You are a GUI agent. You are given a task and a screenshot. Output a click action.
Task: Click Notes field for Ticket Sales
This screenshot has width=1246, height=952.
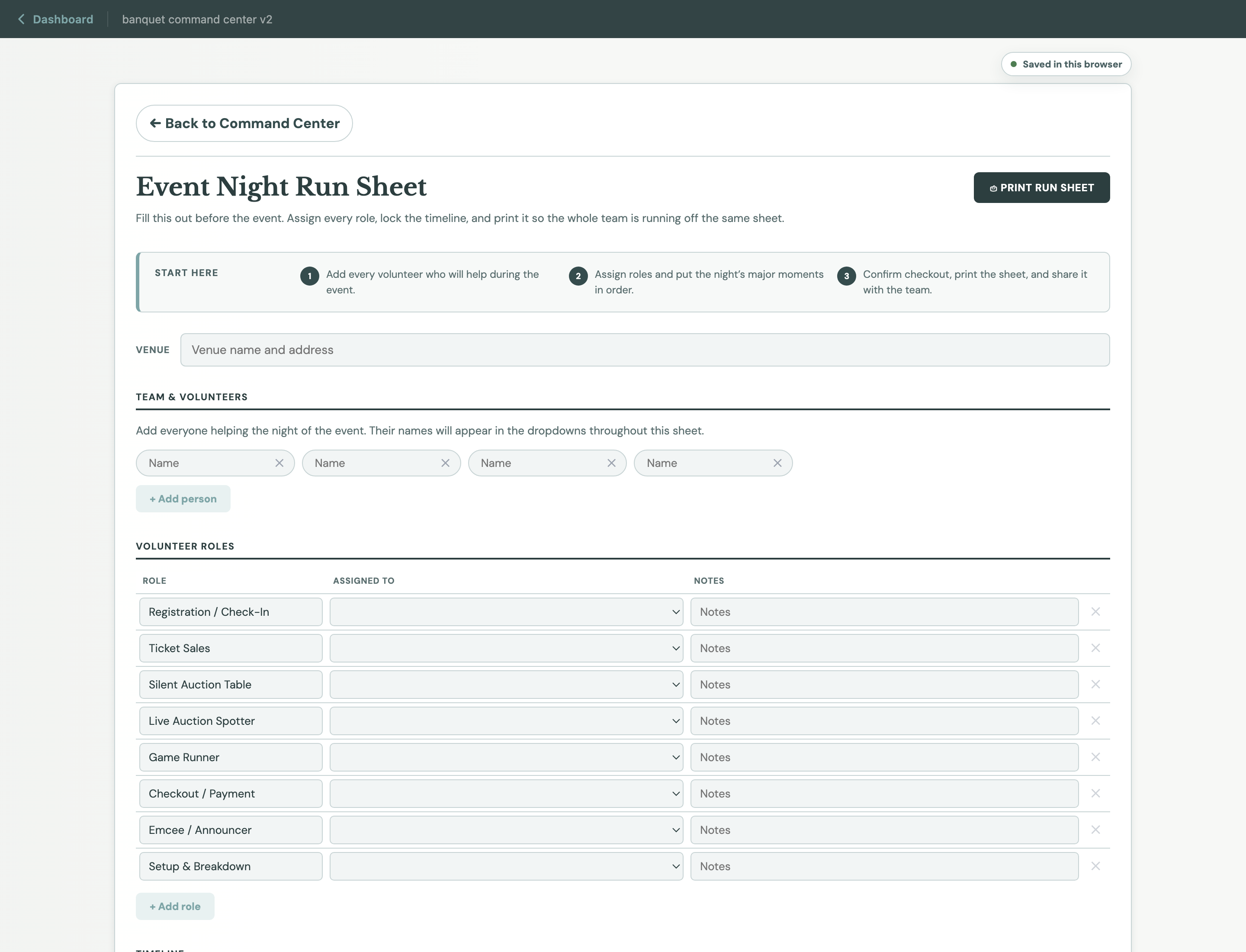884,648
